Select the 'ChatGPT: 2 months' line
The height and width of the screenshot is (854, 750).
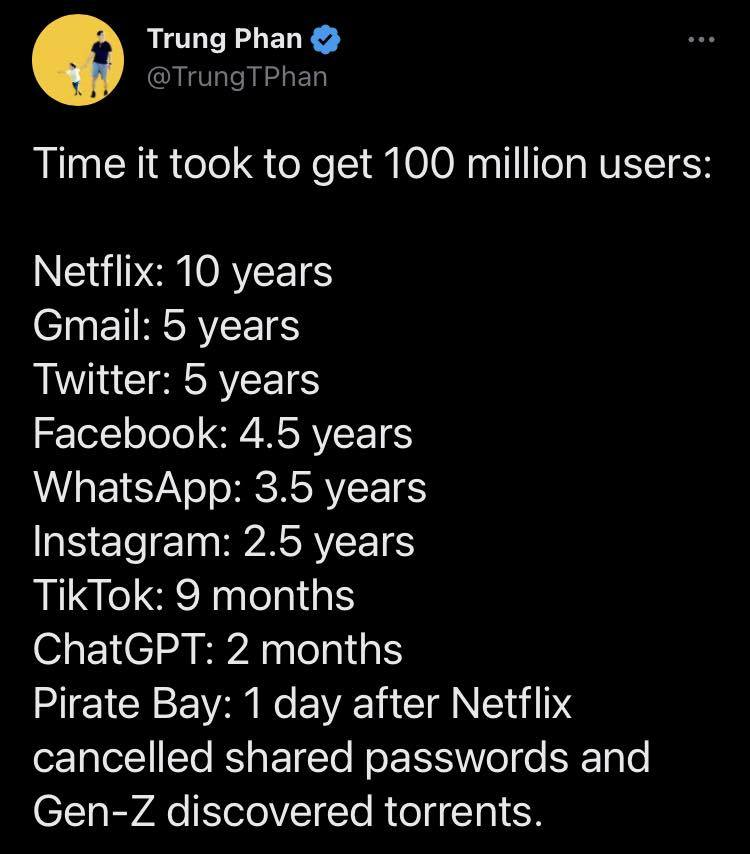point(217,650)
